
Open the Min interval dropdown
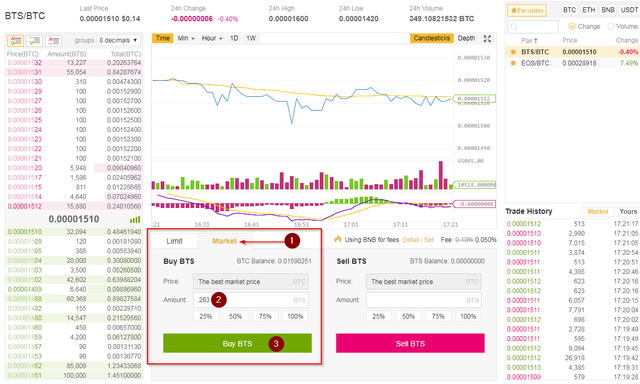[186, 38]
